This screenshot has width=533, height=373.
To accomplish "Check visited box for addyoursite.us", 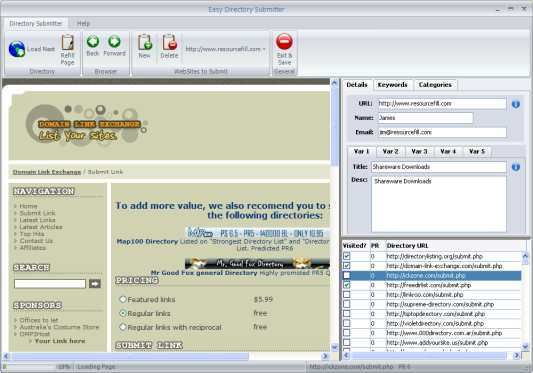I will (x=346, y=342).
